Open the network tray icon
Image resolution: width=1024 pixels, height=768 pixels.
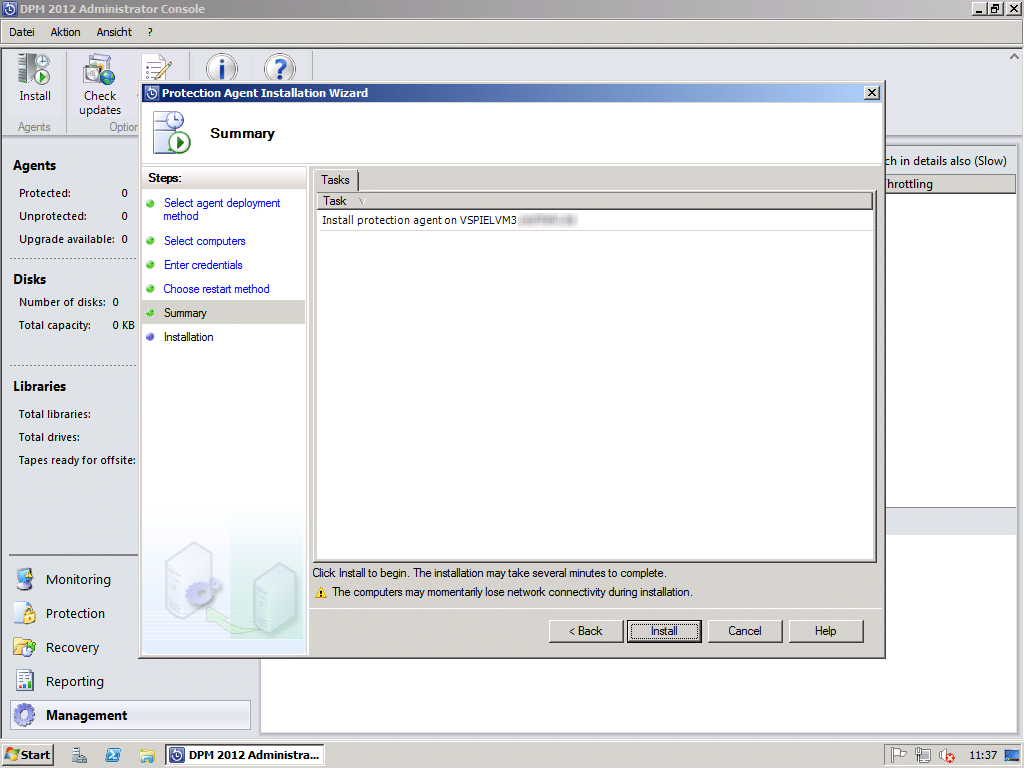(923, 755)
